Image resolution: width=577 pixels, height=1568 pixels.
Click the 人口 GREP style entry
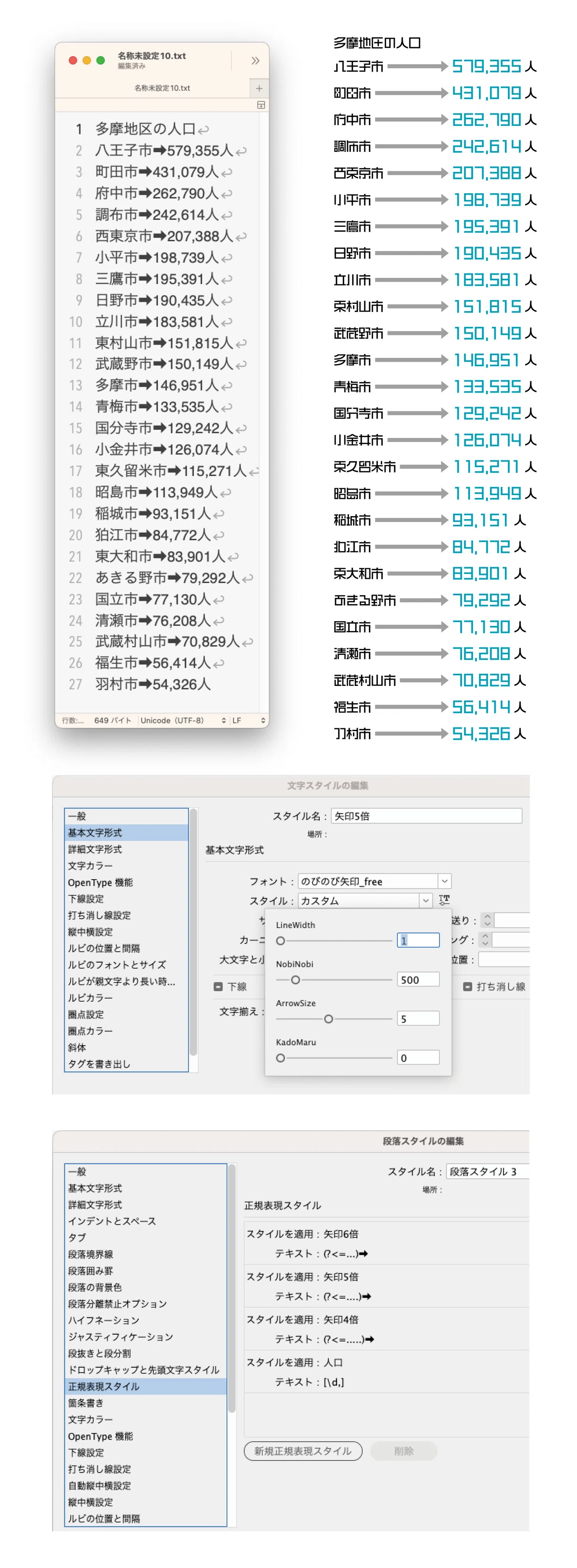(x=386, y=1371)
